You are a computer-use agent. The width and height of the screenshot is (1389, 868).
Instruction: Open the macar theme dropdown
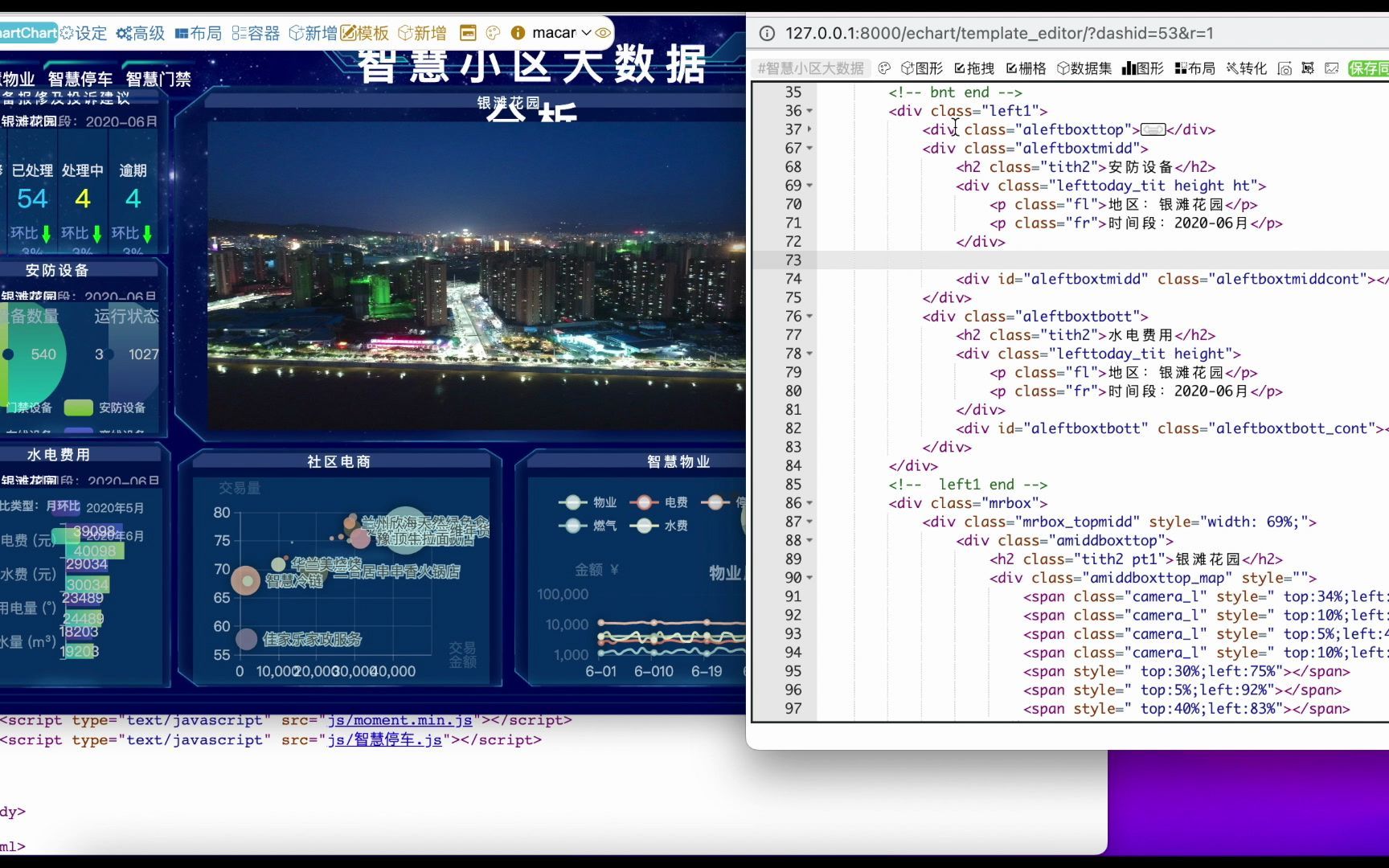click(562, 33)
